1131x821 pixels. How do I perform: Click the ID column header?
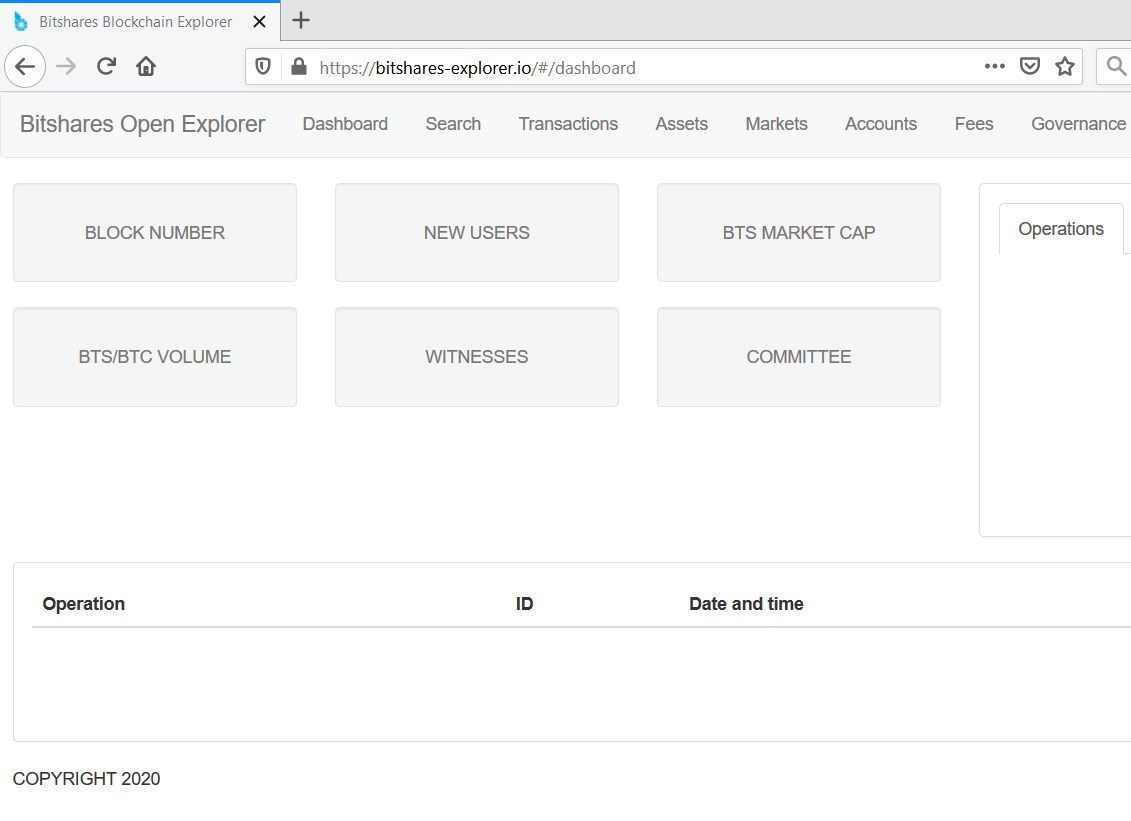point(524,604)
